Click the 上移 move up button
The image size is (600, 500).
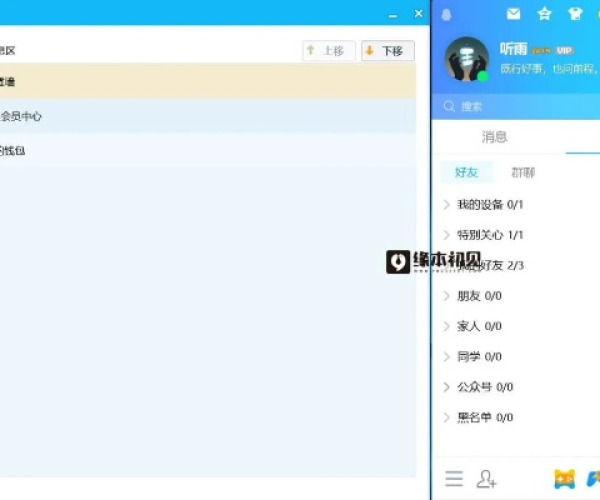329,50
